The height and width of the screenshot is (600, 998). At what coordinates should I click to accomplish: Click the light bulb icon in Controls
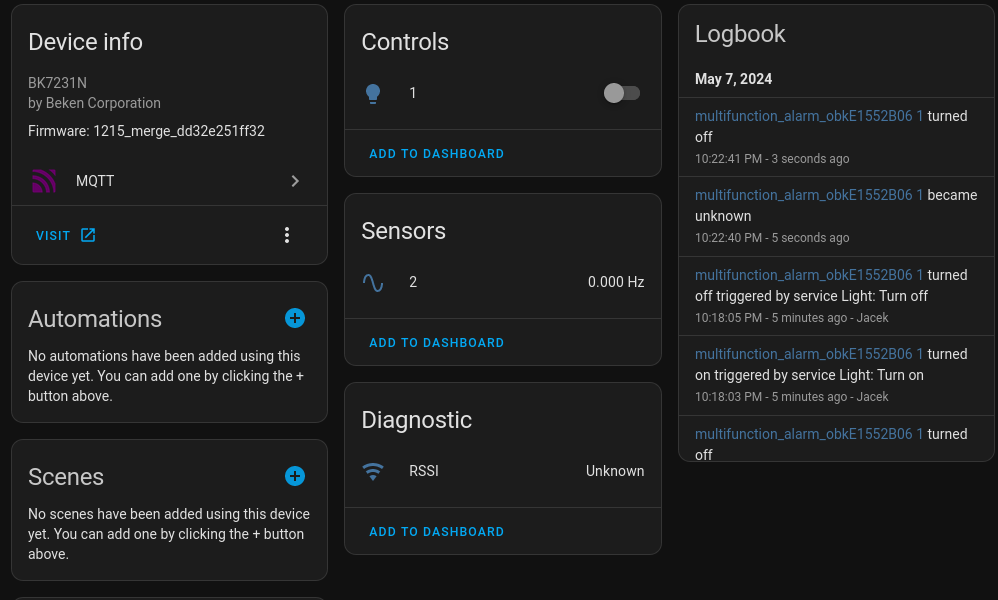[373, 94]
